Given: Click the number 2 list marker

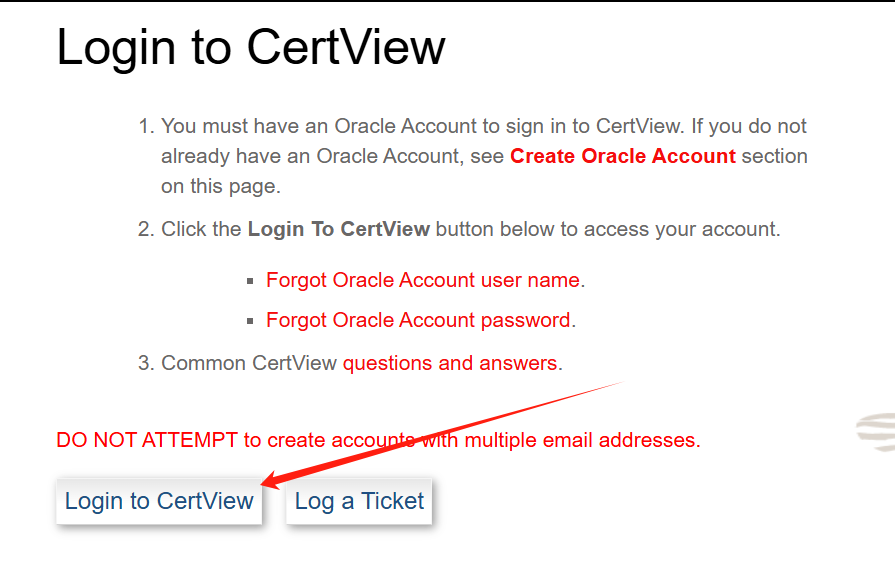Looking at the screenshot, I should [146, 229].
